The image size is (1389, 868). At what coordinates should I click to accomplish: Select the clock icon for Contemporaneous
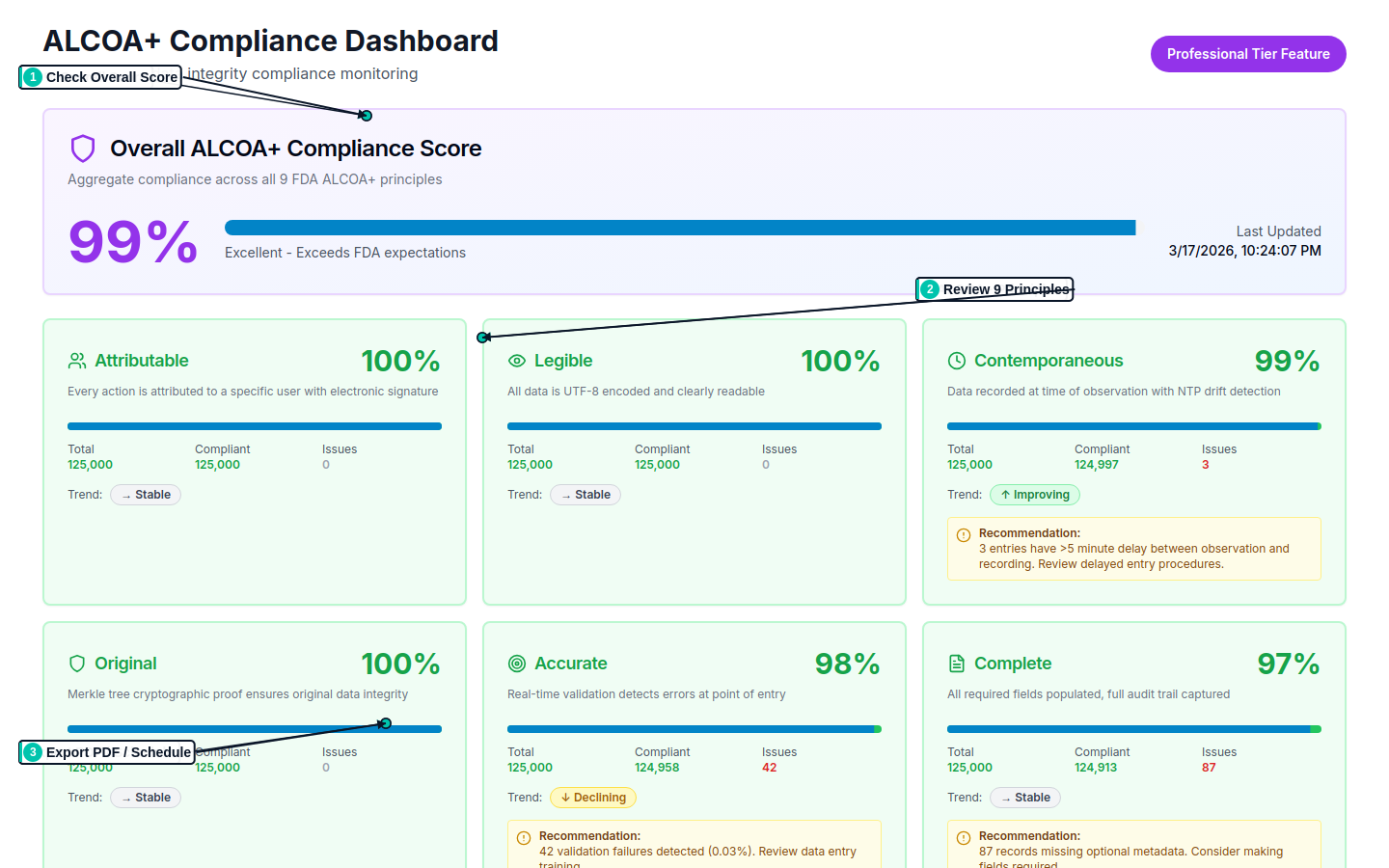coord(956,360)
